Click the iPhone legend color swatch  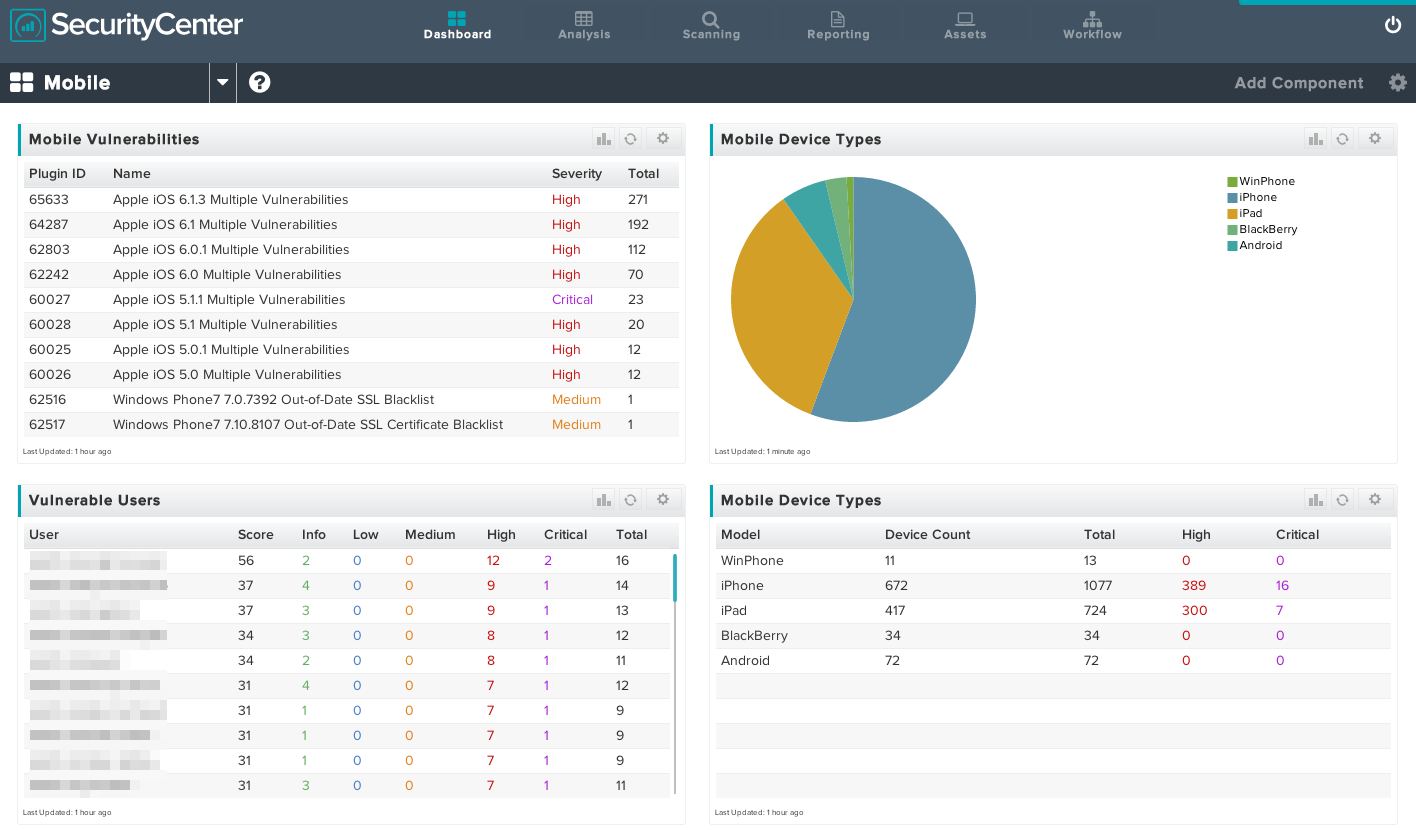[x=1232, y=198]
